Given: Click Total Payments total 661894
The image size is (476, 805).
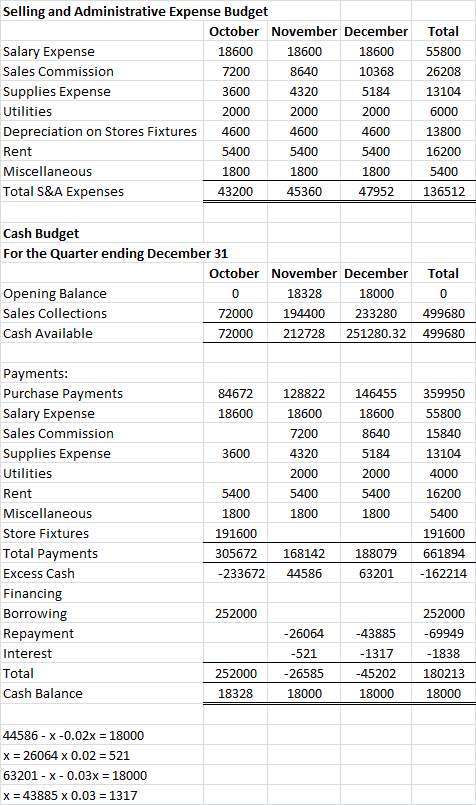Looking at the screenshot, I should pyautogui.click(x=444, y=554).
